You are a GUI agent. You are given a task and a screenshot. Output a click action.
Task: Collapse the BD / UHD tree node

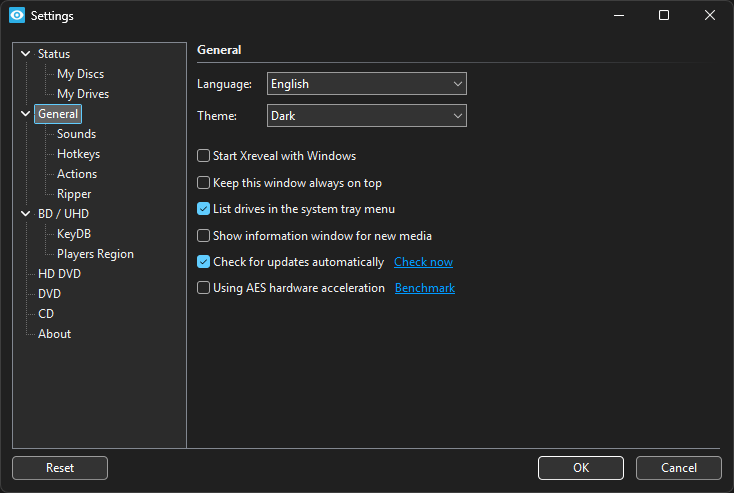[26, 214]
